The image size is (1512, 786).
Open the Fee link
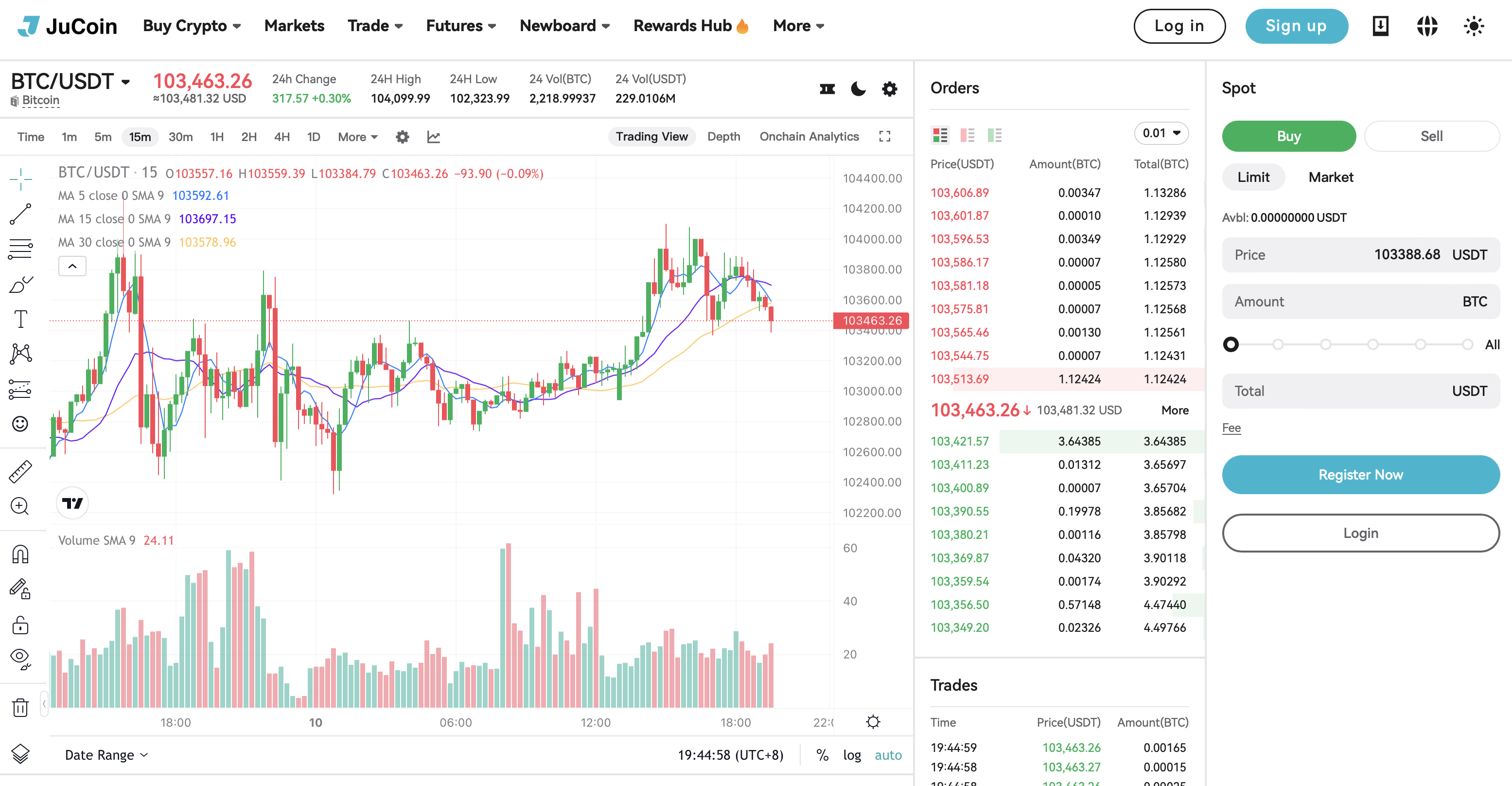click(1231, 428)
